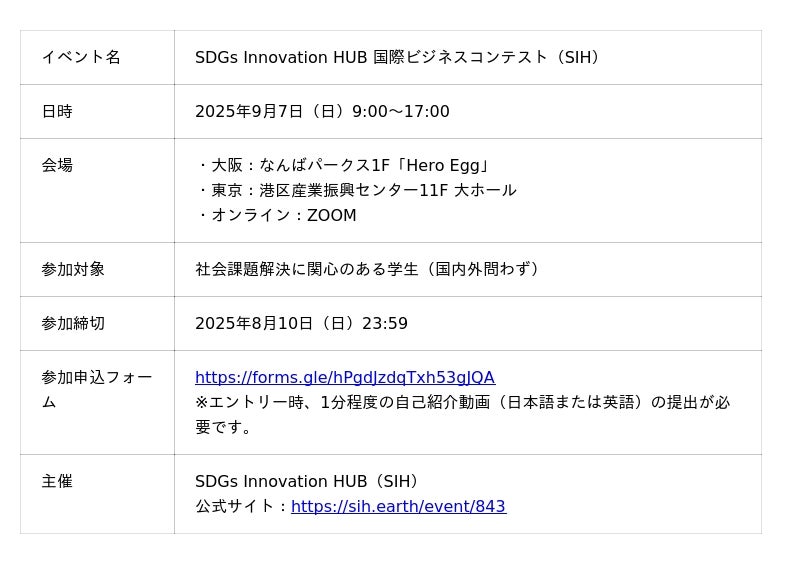Click the 日時 row label

(57, 112)
